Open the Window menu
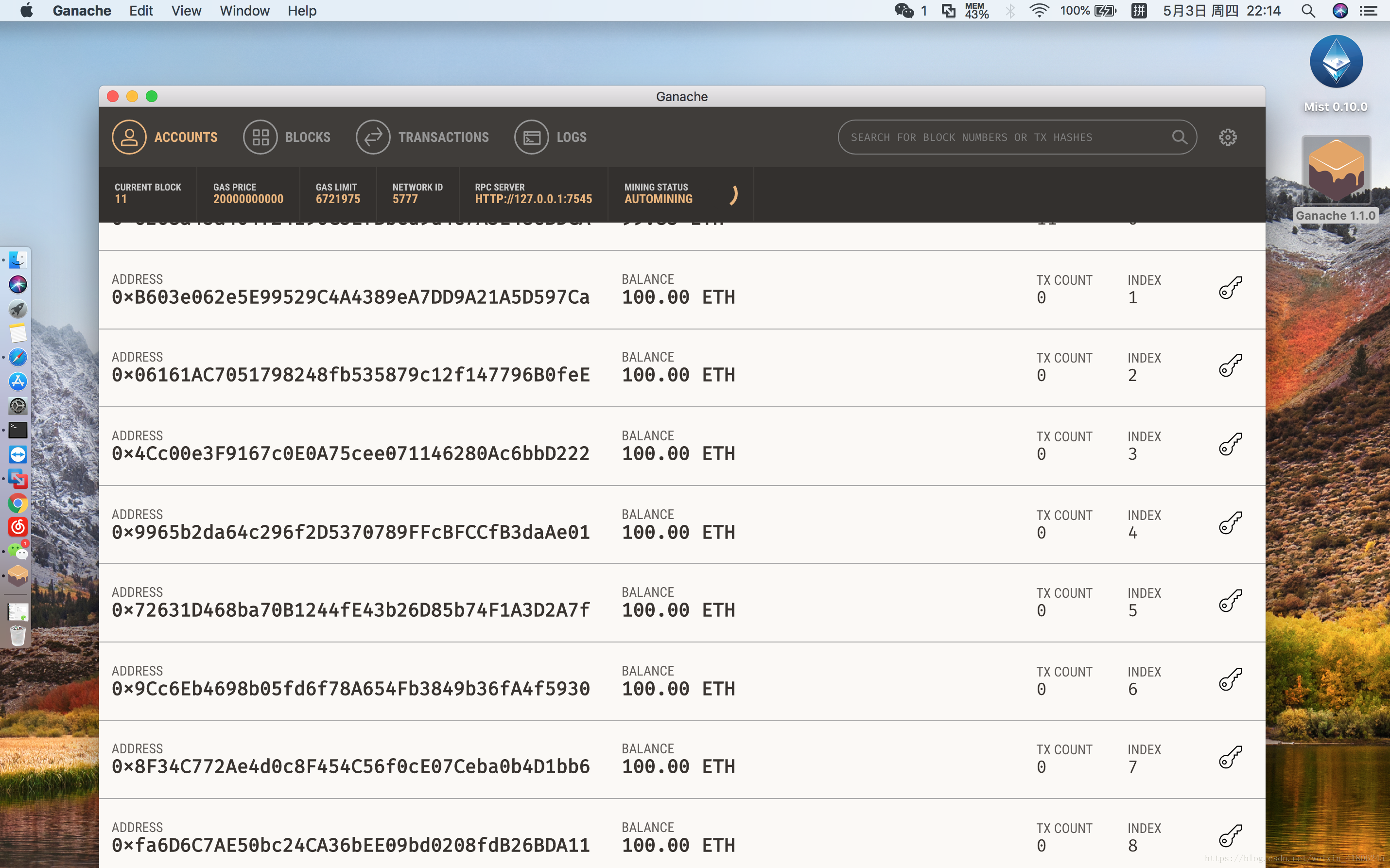Viewport: 1390px width, 868px height. (244, 10)
